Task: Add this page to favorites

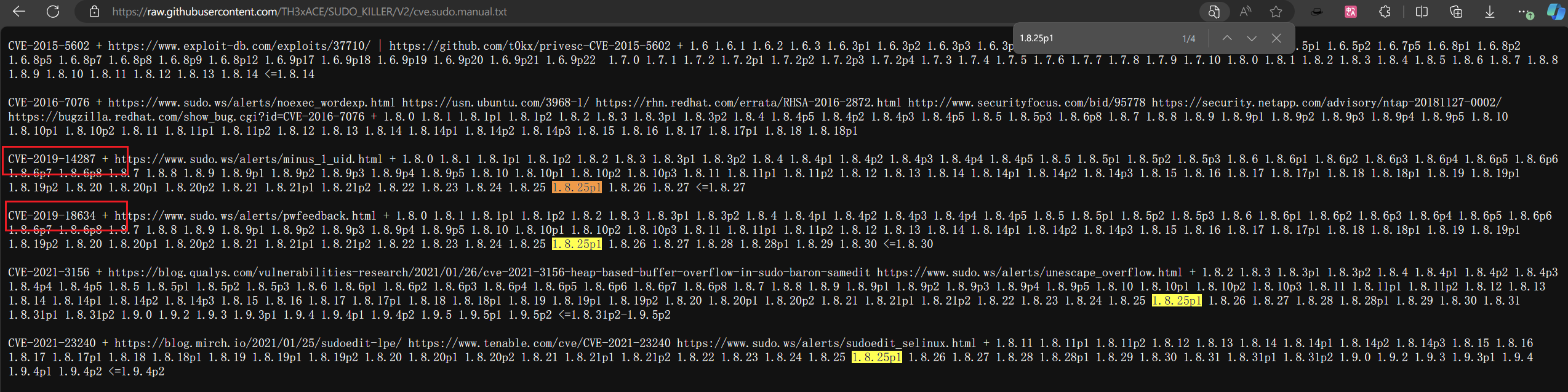Action: 1276,12
